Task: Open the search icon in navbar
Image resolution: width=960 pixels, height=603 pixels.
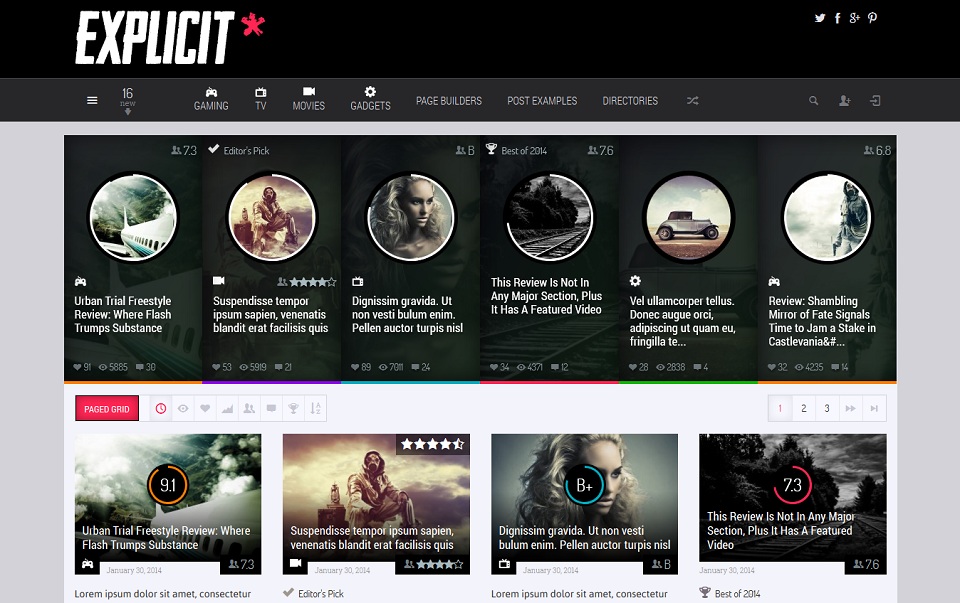Action: 814,100
